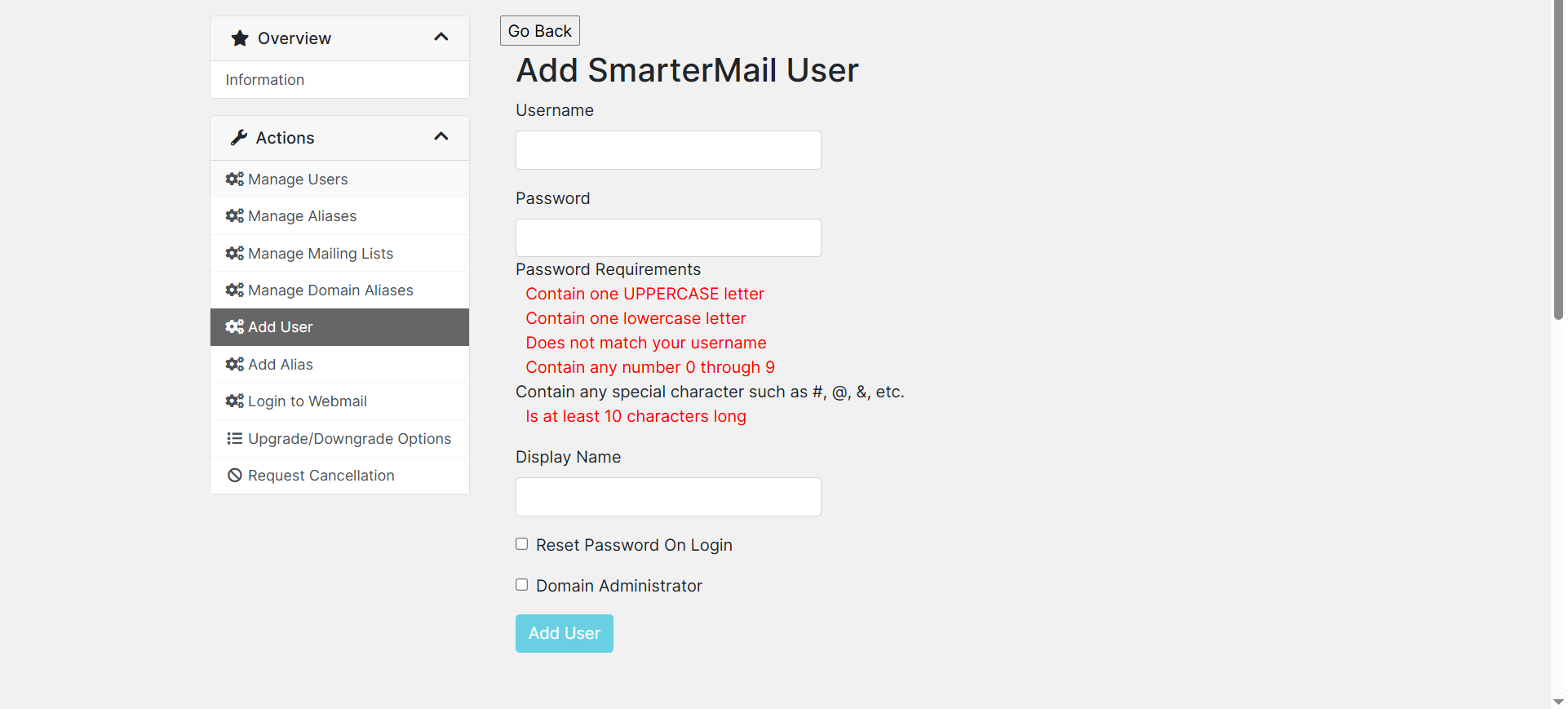Focus the Username input field
1568x709 pixels.
(x=668, y=150)
